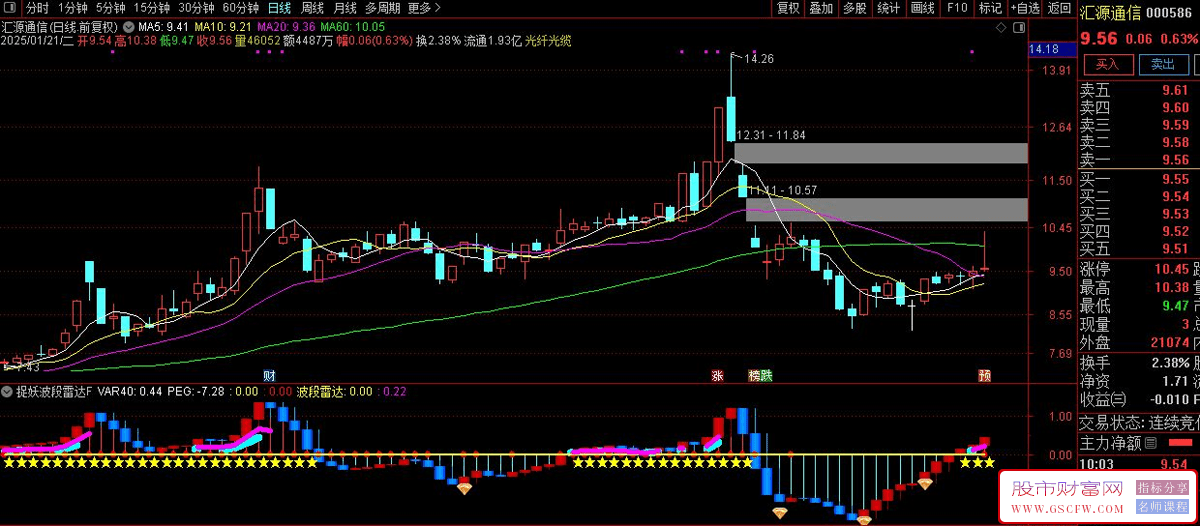This screenshot has height=526, width=1200.
Task: Click the 榜 marker on chart
Action: 754,376
